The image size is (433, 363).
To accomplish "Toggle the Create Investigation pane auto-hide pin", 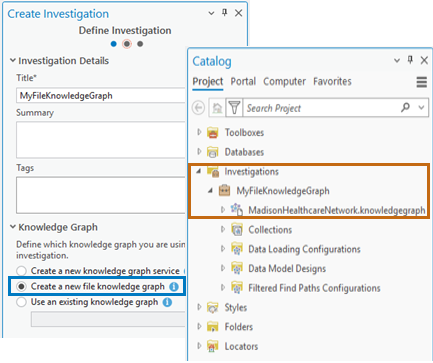I will pos(225,13).
